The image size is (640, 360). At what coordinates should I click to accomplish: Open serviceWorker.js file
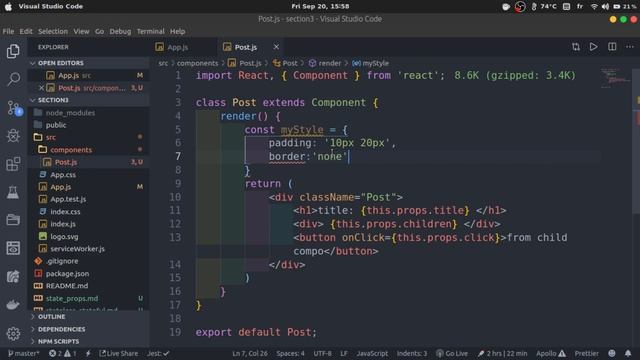[x=78, y=249]
